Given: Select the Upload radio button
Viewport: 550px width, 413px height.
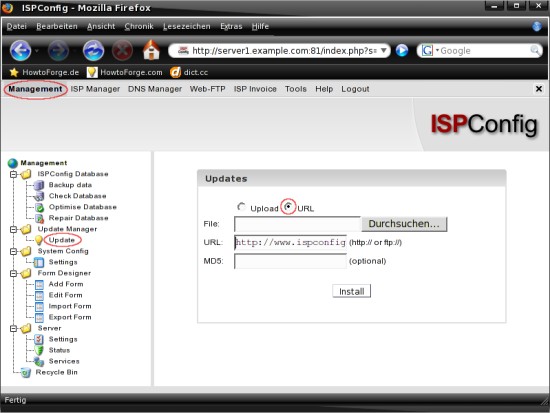Looking at the screenshot, I should 241,207.
